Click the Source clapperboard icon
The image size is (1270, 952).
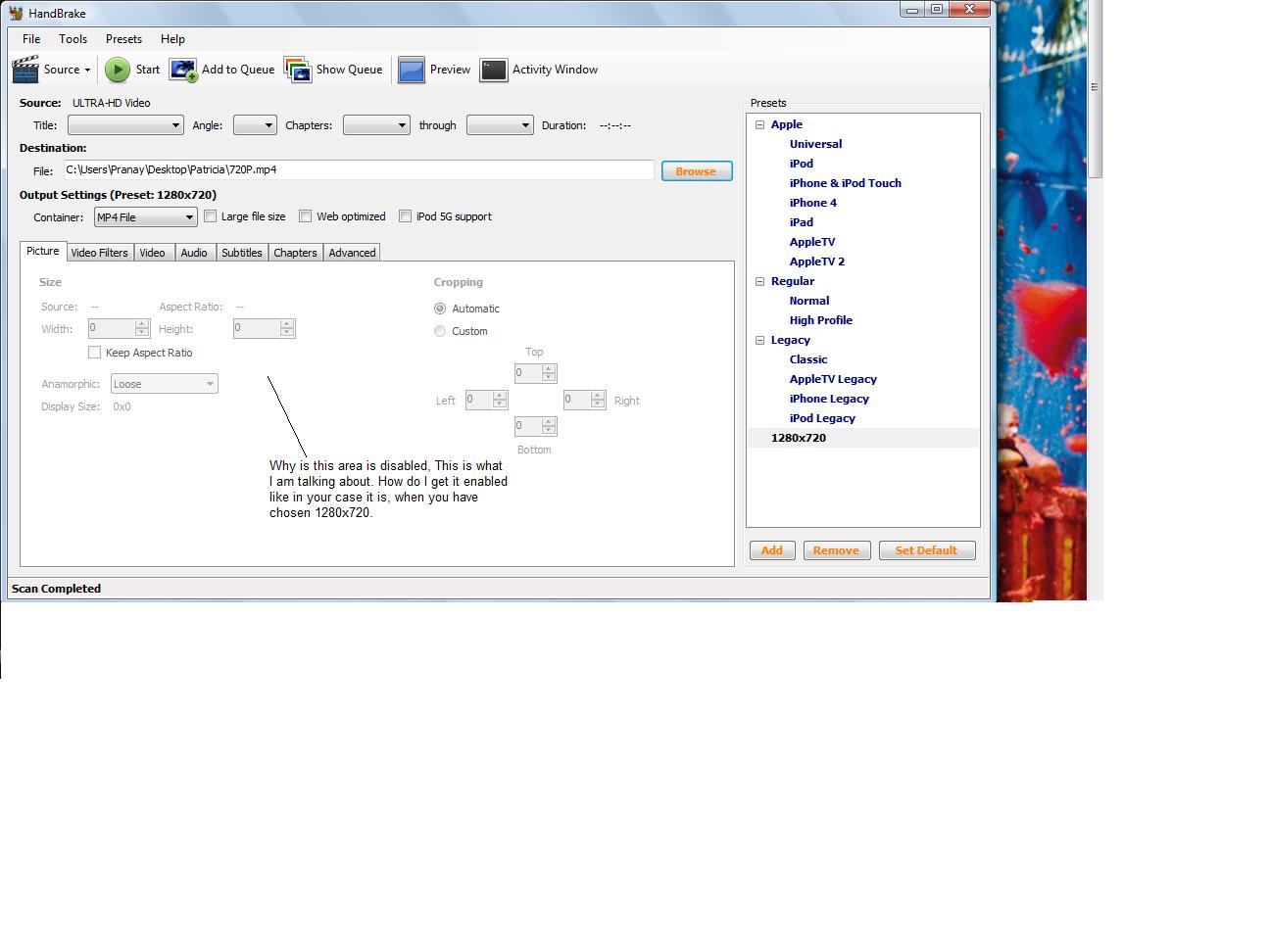(25, 70)
